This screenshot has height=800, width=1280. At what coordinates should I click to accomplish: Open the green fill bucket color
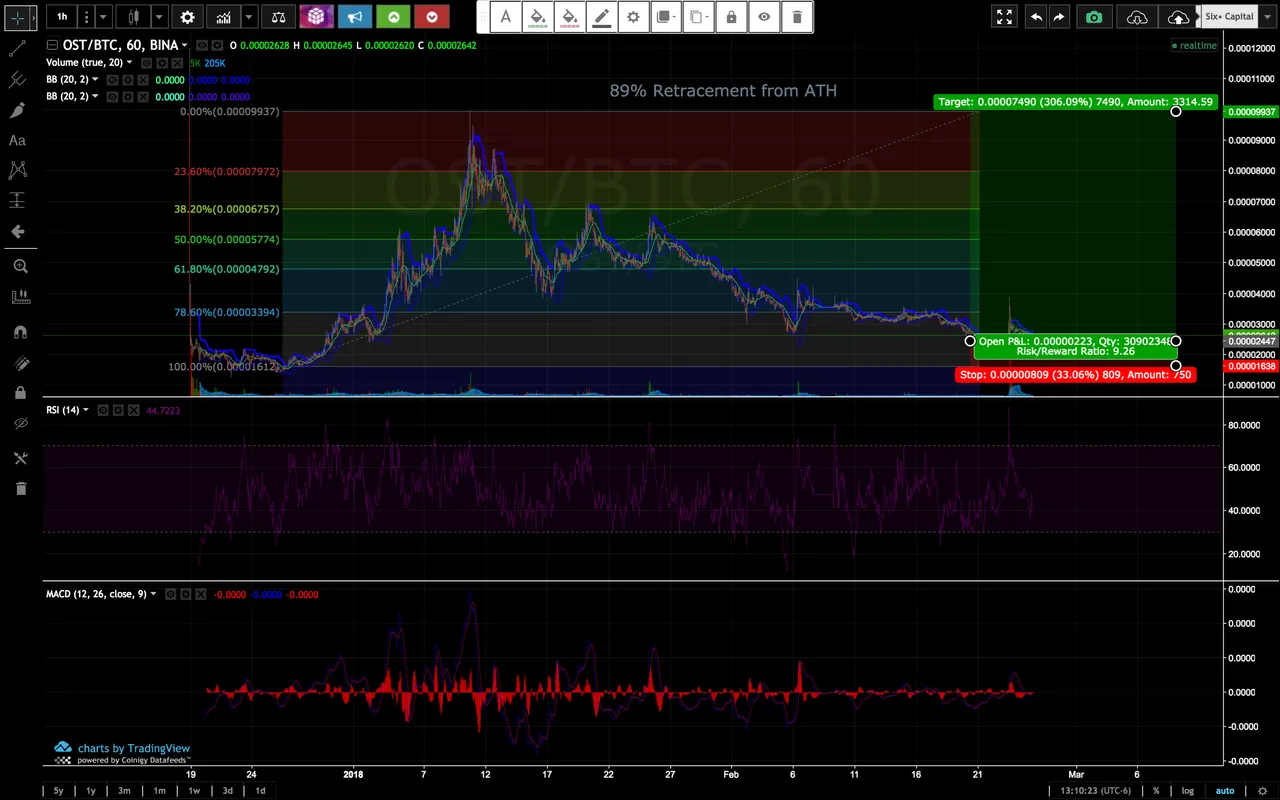coord(538,17)
